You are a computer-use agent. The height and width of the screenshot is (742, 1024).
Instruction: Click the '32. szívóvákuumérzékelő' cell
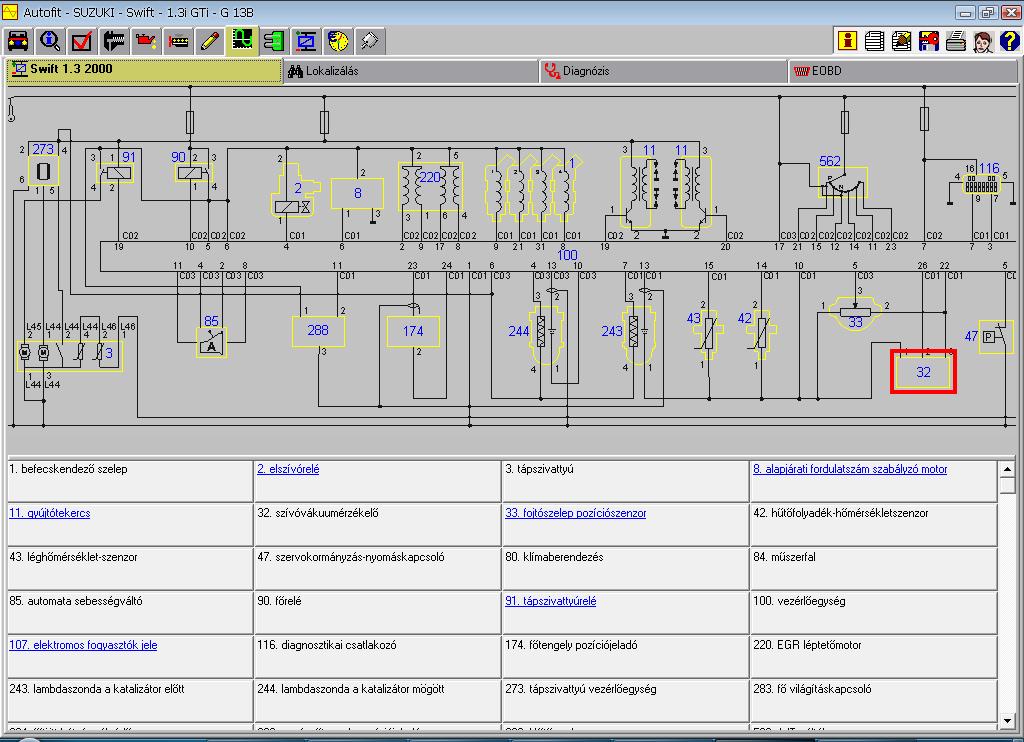378,524
